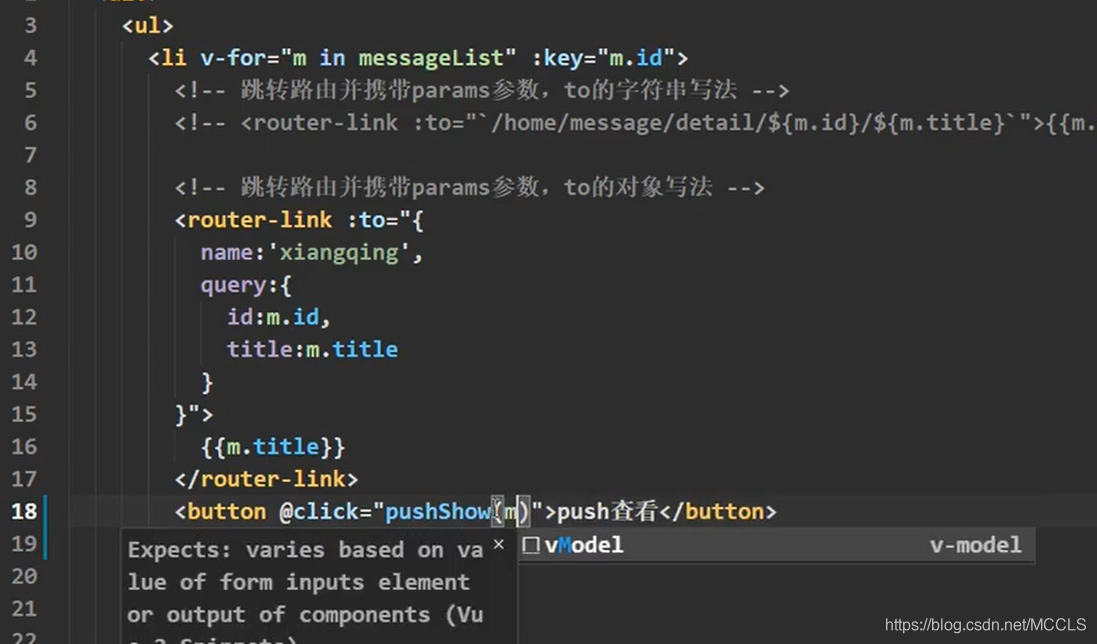This screenshot has height=644, width=1097.
Task: Select the vModel autocomplete suggestion
Action: pos(777,545)
